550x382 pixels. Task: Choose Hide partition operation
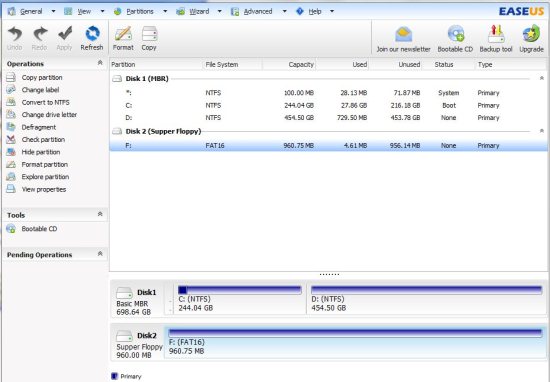(41, 152)
